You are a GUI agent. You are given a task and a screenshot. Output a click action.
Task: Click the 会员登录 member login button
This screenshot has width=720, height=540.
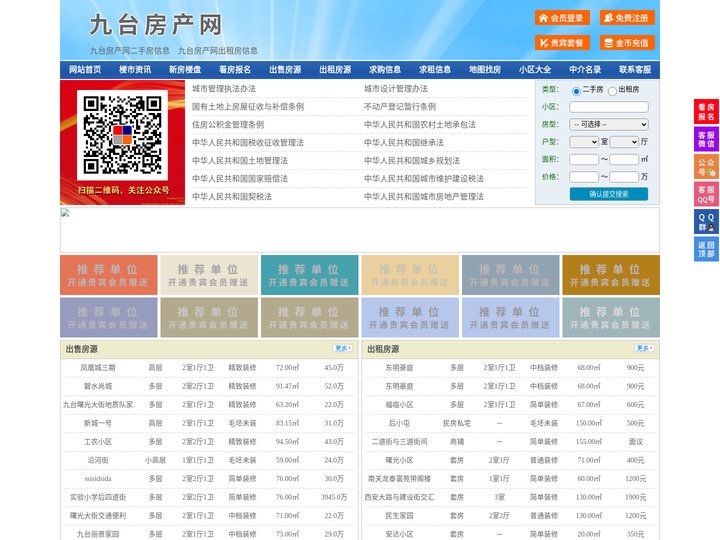(x=562, y=18)
